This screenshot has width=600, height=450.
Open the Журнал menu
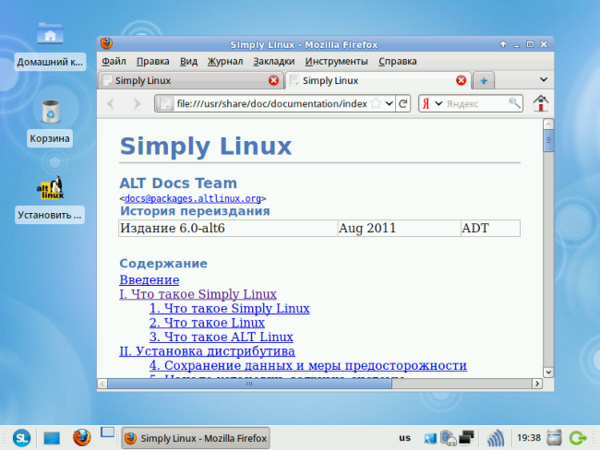pos(225,61)
